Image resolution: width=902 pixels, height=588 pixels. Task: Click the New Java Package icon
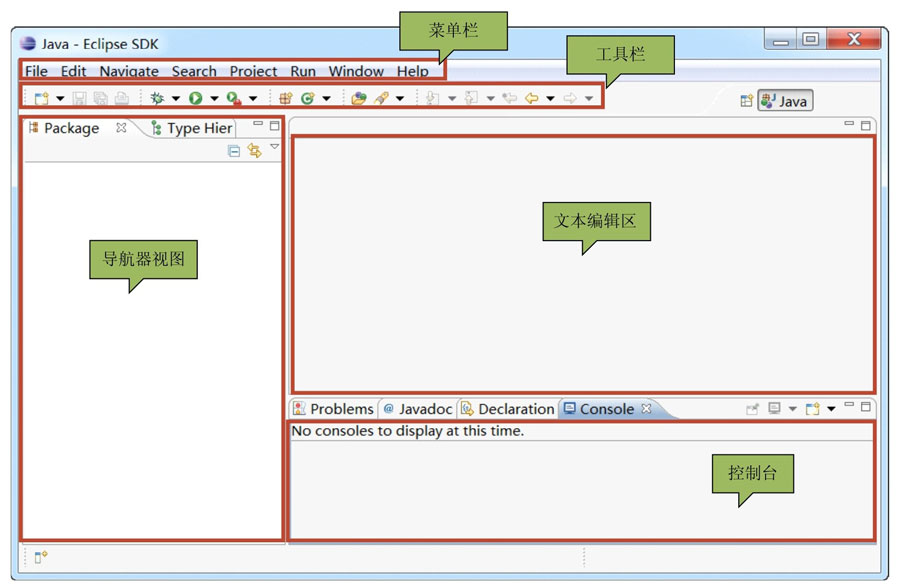click(x=286, y=98)
